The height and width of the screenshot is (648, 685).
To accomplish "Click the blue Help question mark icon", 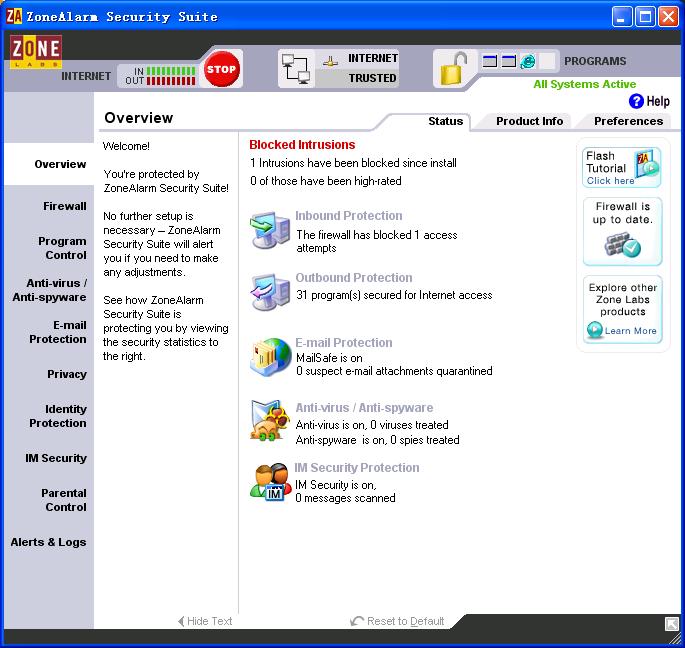I will (x=636, y=101).
